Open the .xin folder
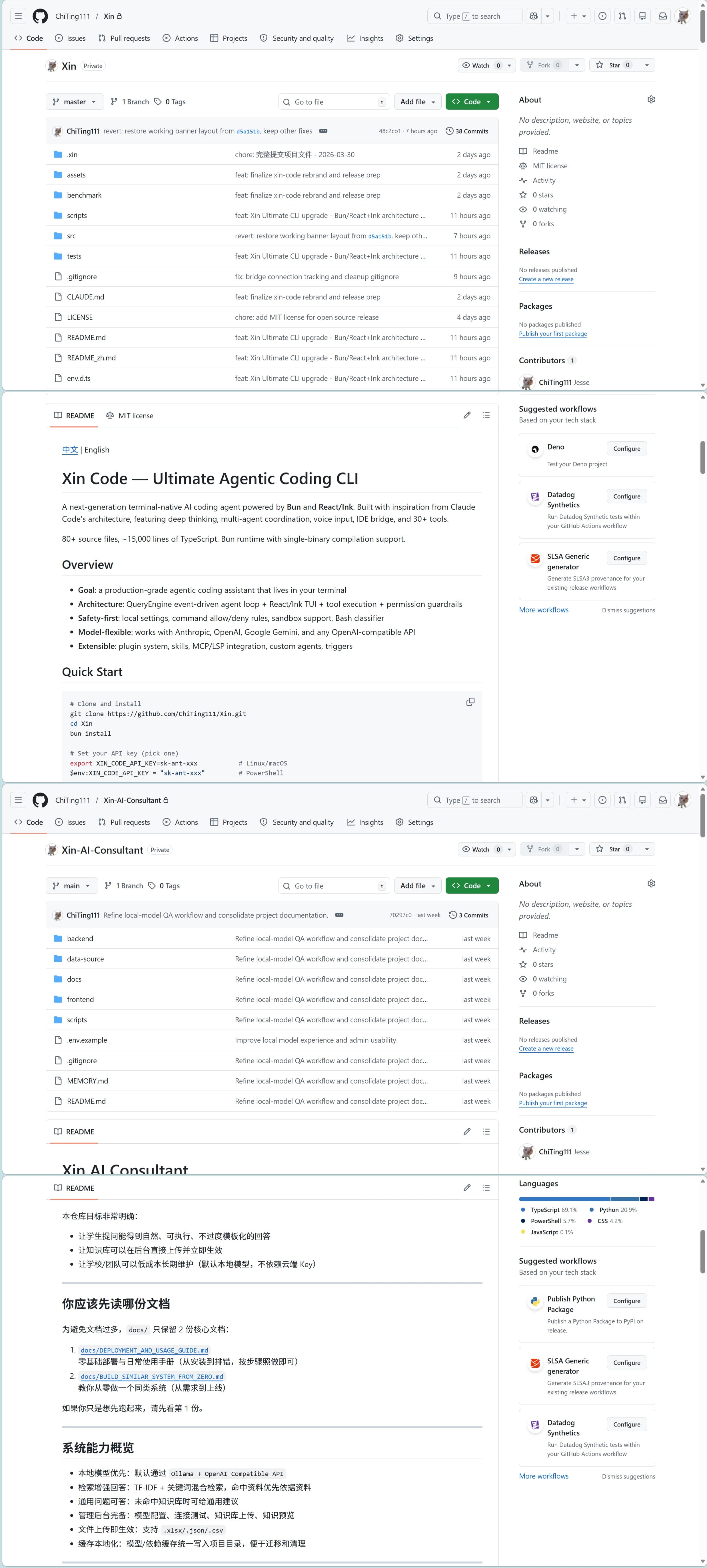Viewport: 707px width, 1568px height. coord(72,155)
